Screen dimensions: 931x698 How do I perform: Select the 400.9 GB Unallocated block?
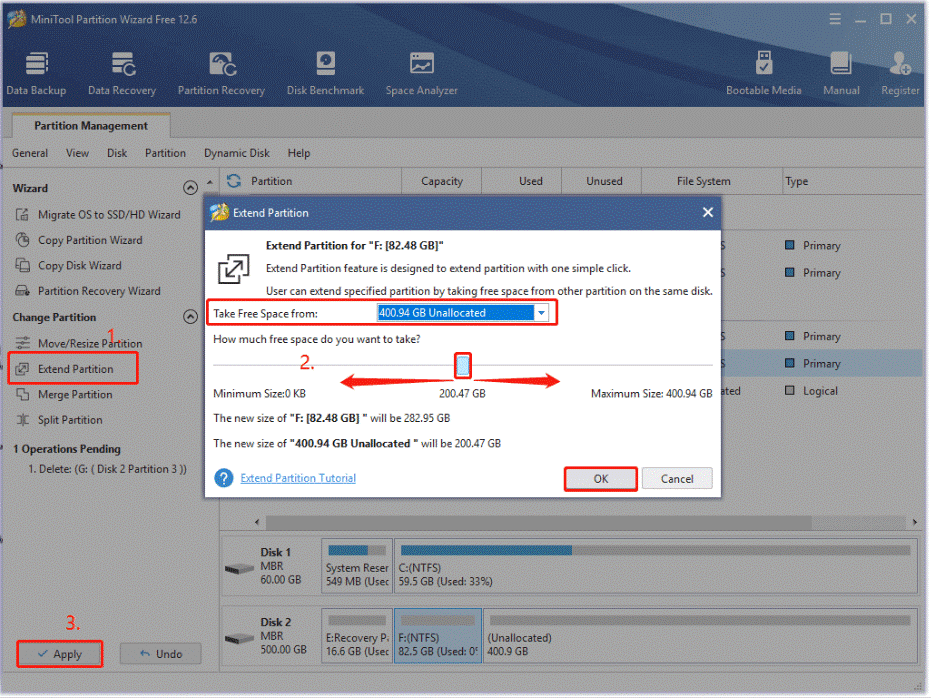tap(700, 636)
